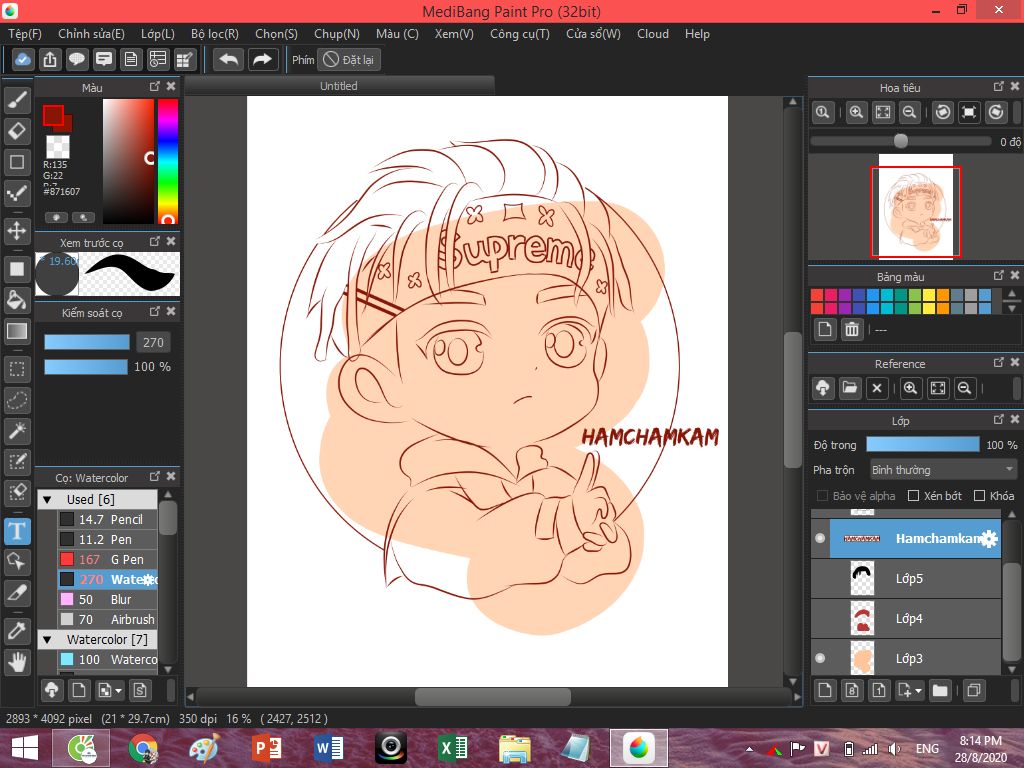Select the Pencil brush
Viewport: 1024px width, 768px height.
(108, 519)
